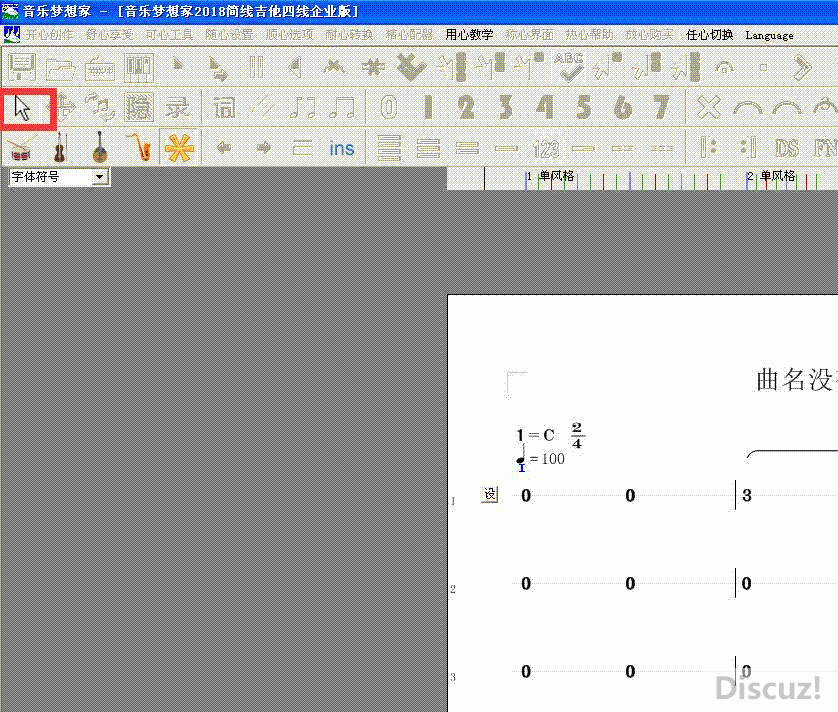Click the left arrow toolbar icon

coord(224,148)
